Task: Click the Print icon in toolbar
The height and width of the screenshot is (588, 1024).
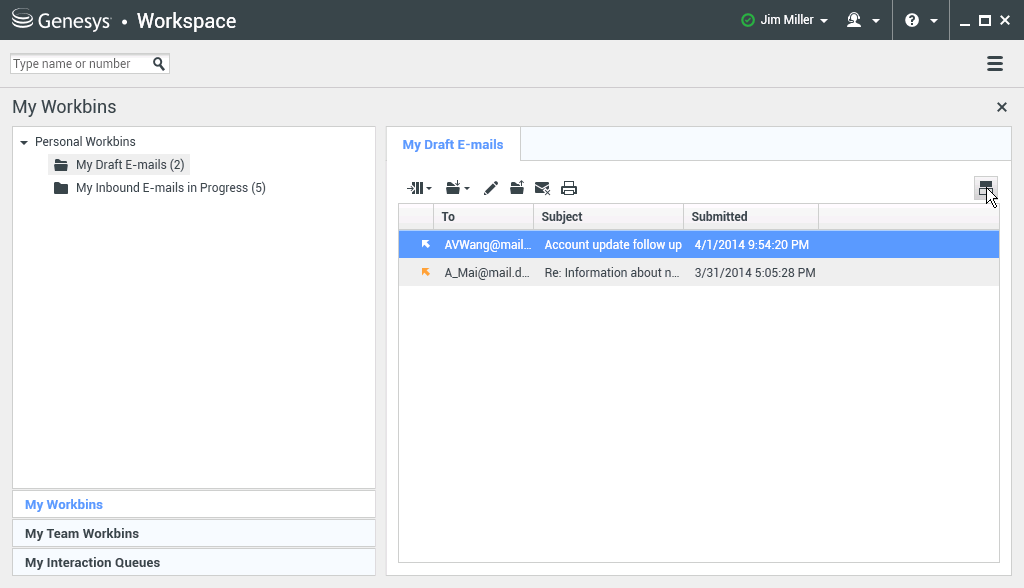Action: (569, 188)
